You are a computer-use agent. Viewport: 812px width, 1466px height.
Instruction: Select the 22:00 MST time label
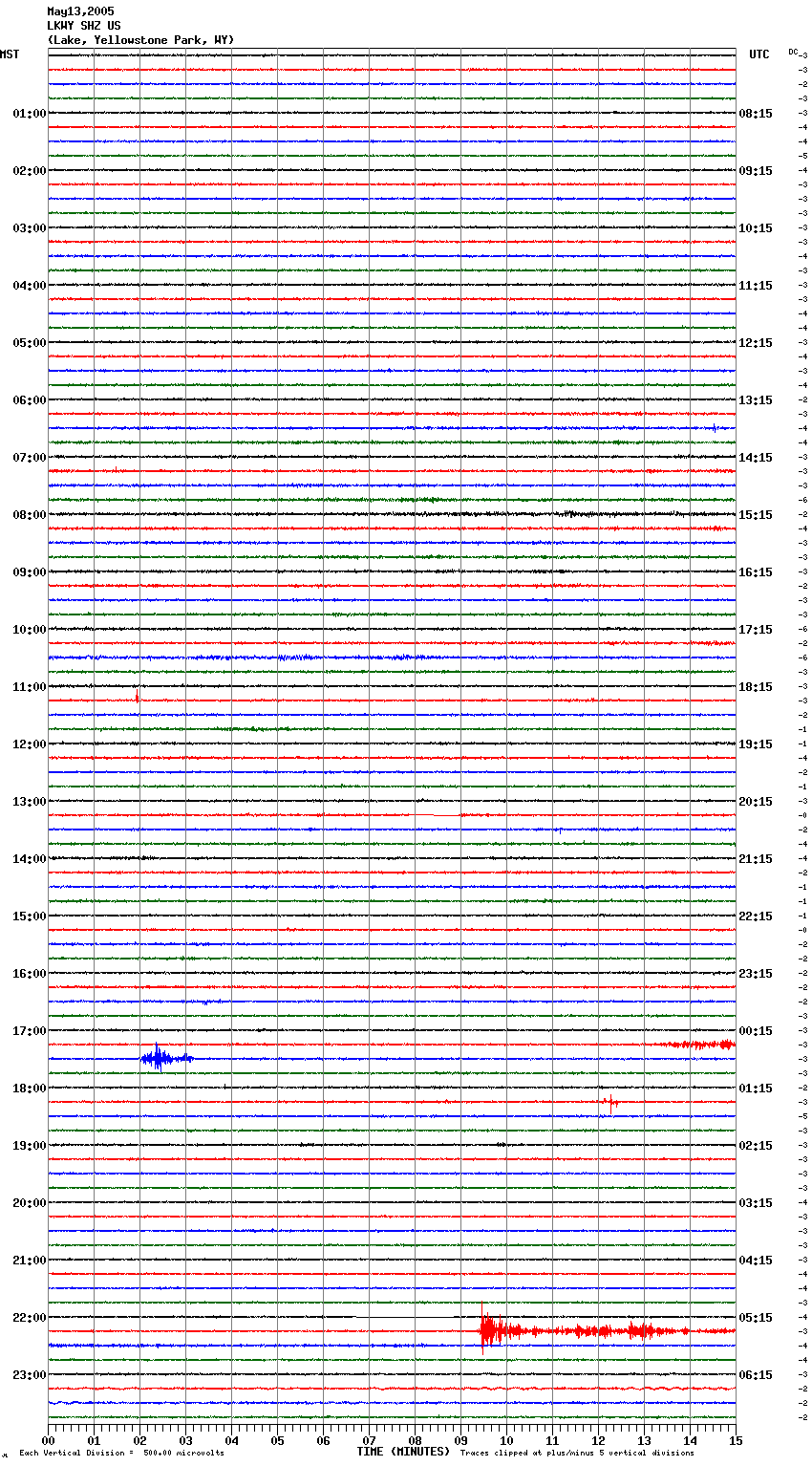pyautogui.click(x=29, y=1318)
